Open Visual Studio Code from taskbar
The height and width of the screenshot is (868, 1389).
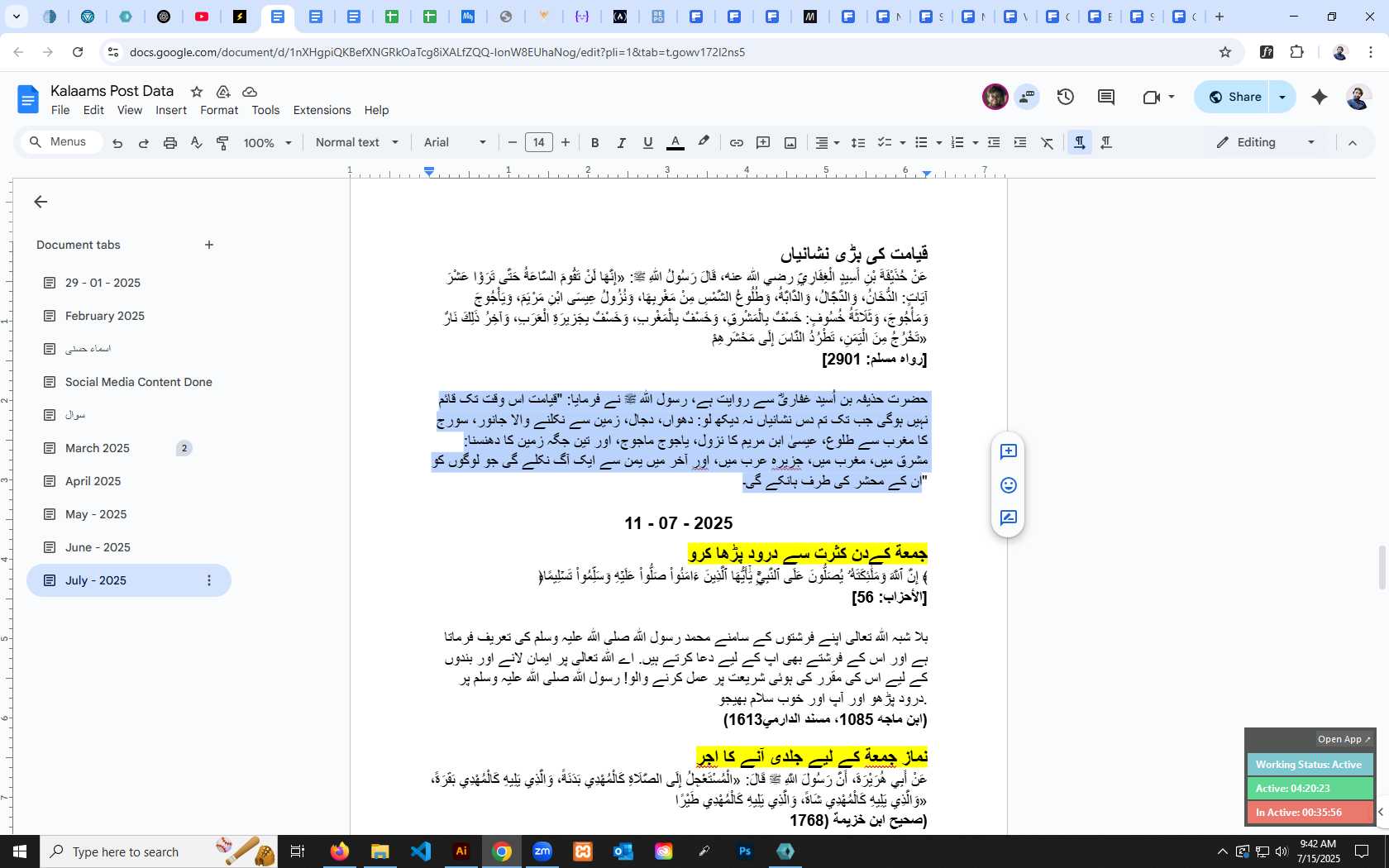421,851
